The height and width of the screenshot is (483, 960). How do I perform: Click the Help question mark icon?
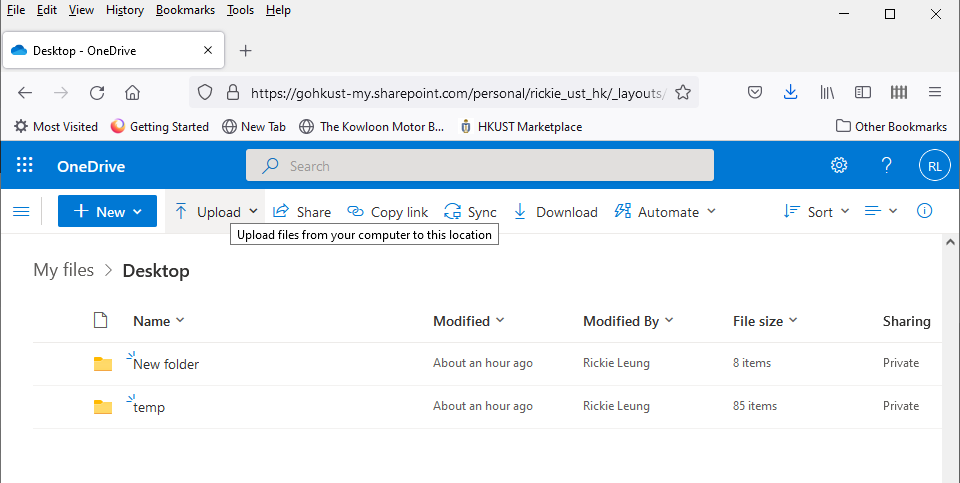(x=886, y=166)
